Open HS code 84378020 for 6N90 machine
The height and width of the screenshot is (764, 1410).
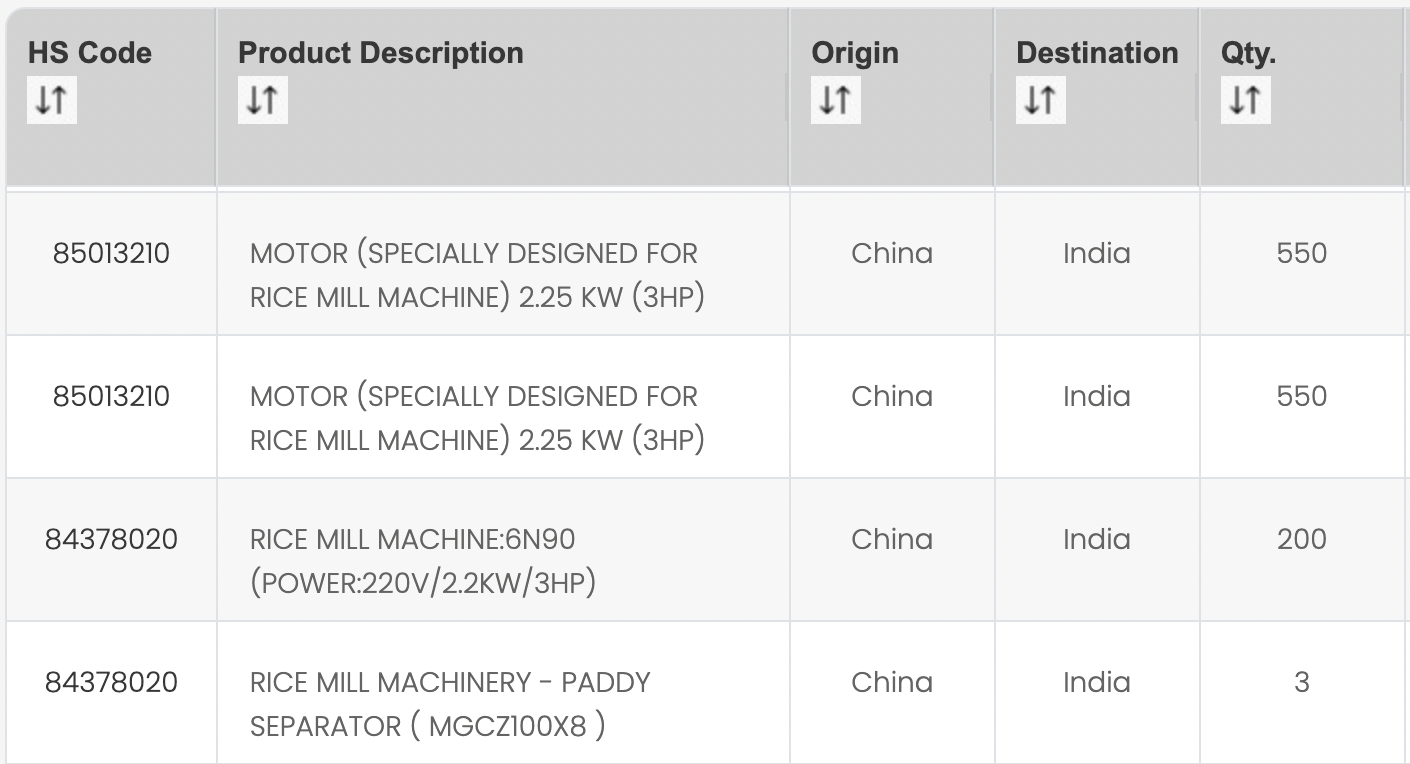click(x=111, y=539)
